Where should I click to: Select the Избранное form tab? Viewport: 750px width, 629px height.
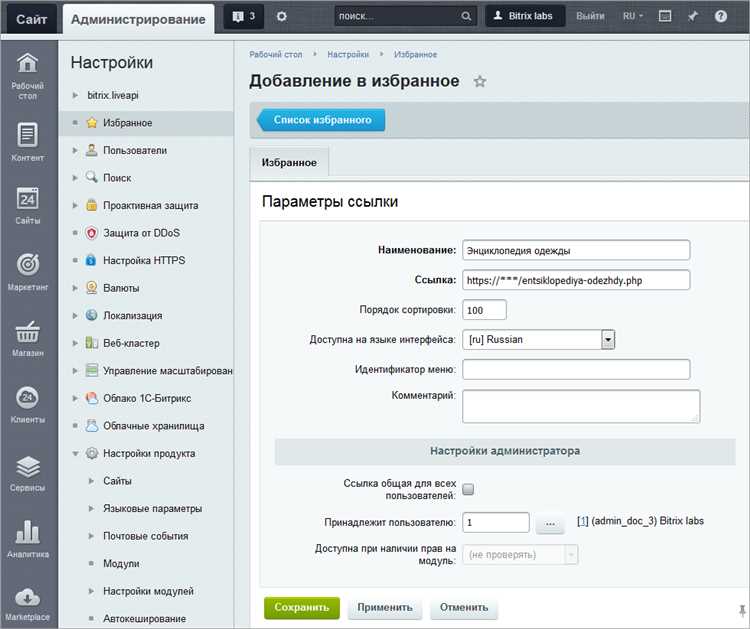point(289,163)
